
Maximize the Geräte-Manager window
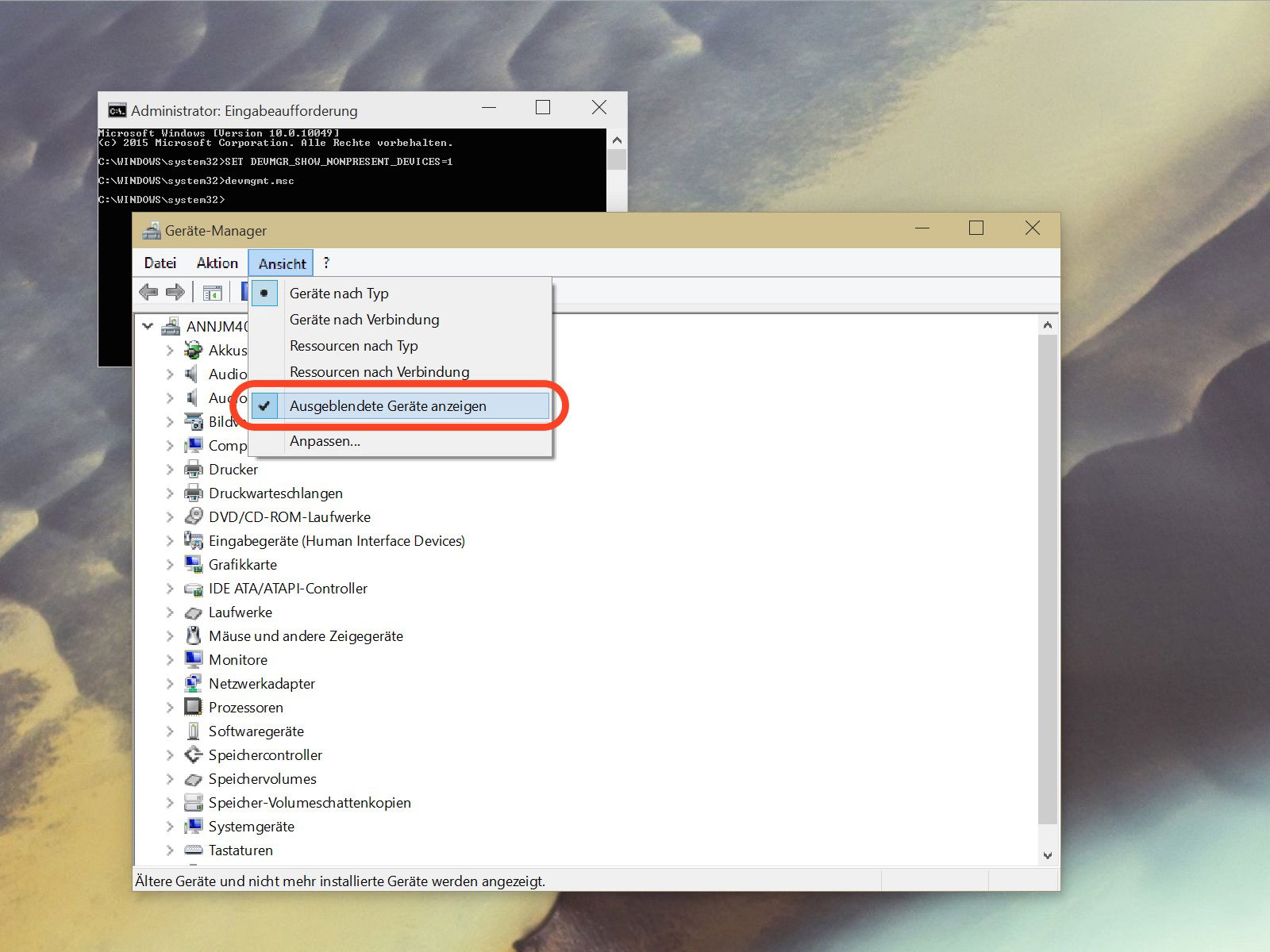(x=976, y=228)
